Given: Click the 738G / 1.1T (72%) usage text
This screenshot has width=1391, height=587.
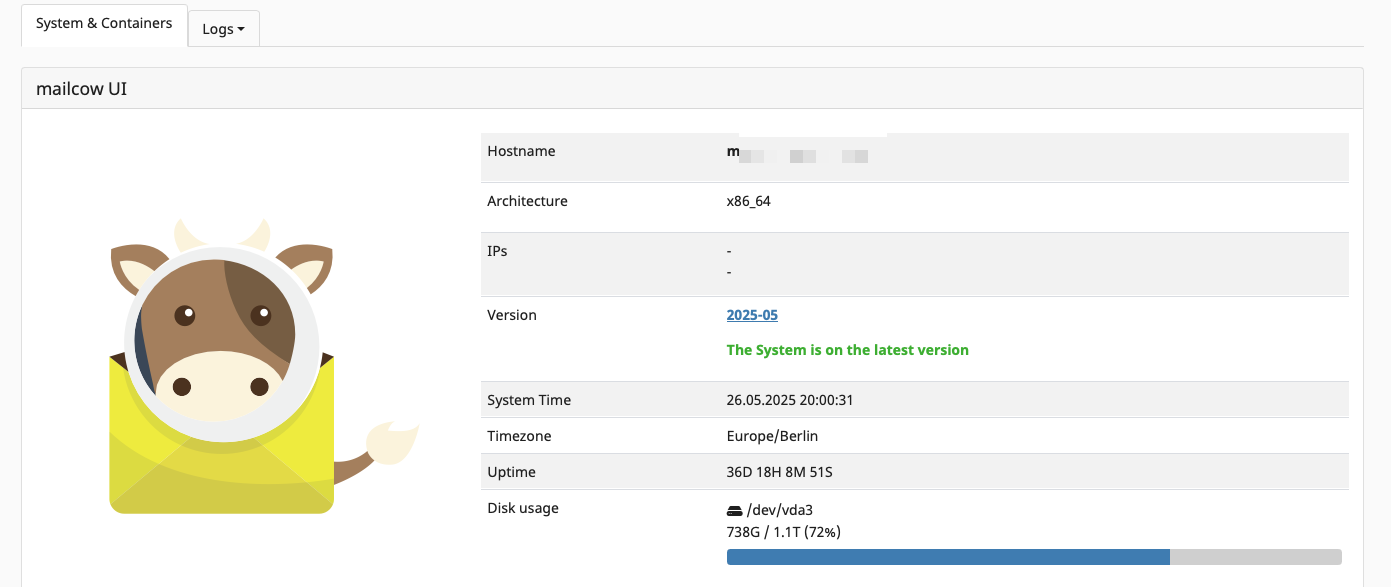Looking at the screenshot, I should click(x=783, y=532).
